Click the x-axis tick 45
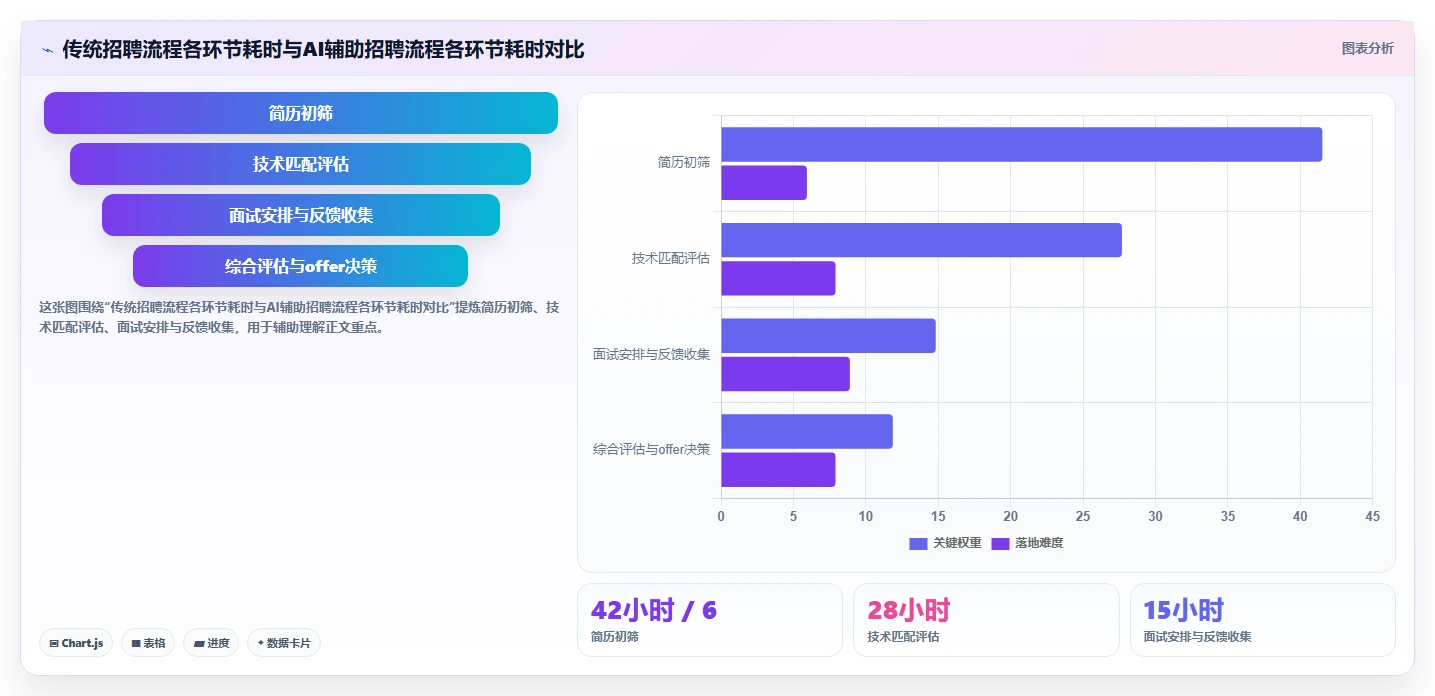Viewport: 1435px width, 696px height. coord(1372,516)
